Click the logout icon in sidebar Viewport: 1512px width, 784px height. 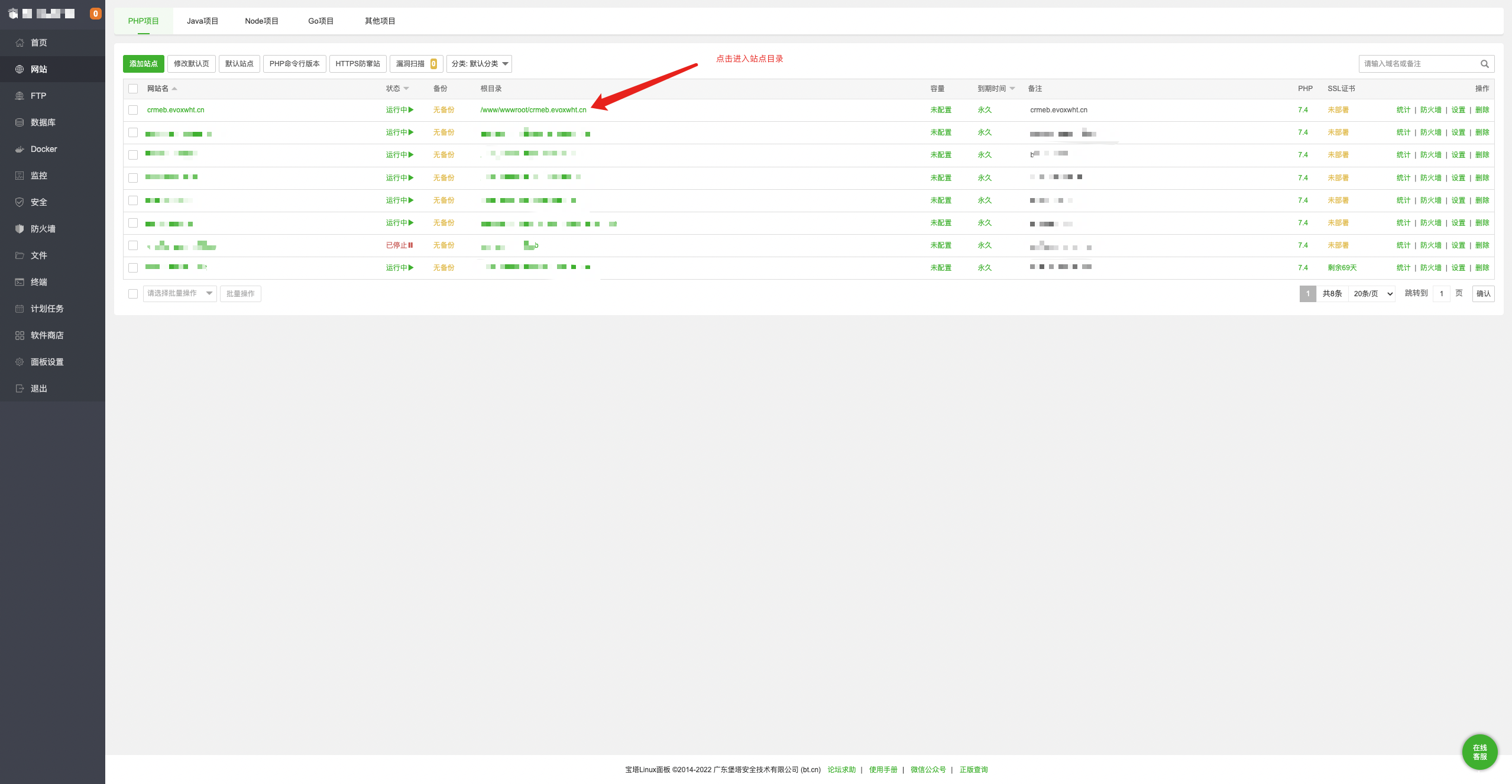click(20, 388)
